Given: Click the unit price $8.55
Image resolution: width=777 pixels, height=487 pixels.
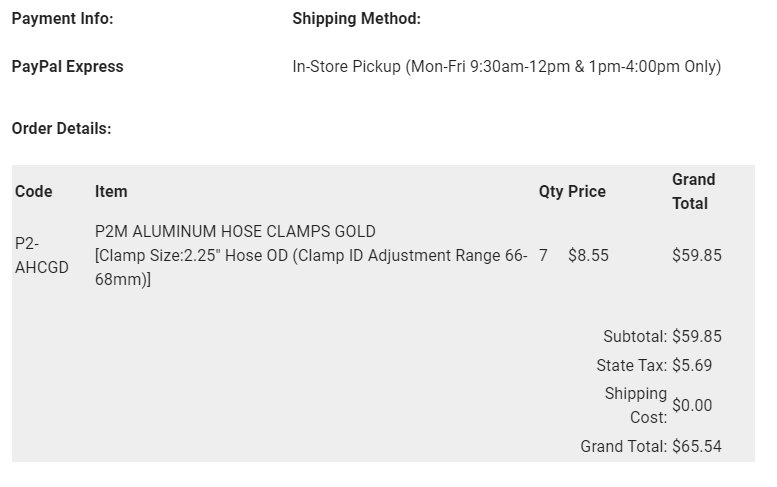Looking at the screenshot, I should point(588,255).
